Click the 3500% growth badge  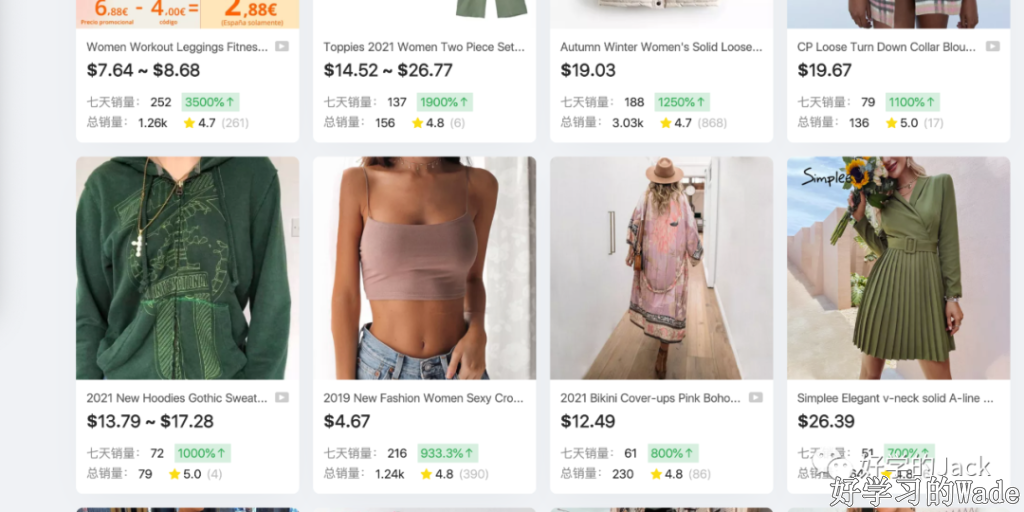[x=210, y=102]
